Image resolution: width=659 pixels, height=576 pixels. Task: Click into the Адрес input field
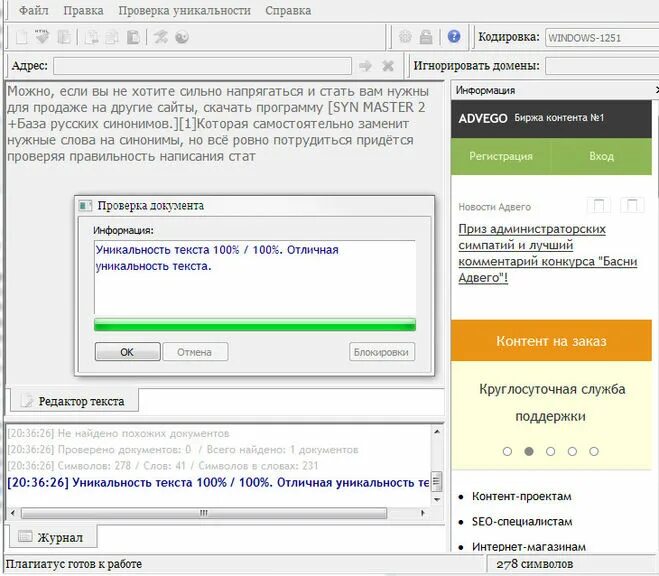coord(202,66)
